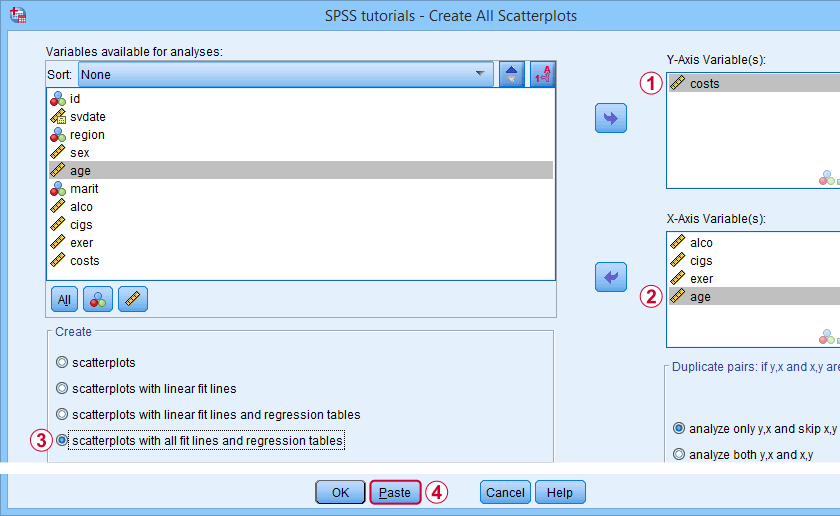Select alco in the X-Axis Variable(s) list

click(x=754, y=243)
